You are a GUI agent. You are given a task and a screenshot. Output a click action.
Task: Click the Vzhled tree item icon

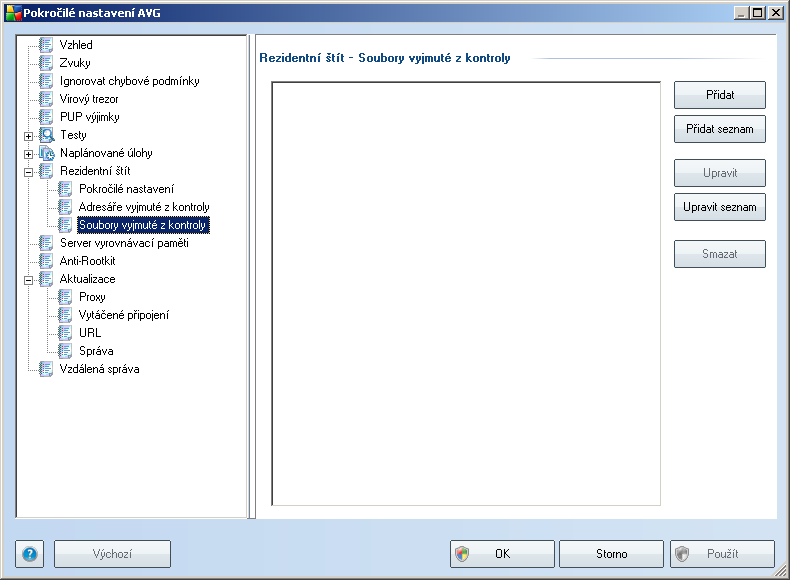pos(46,45)
